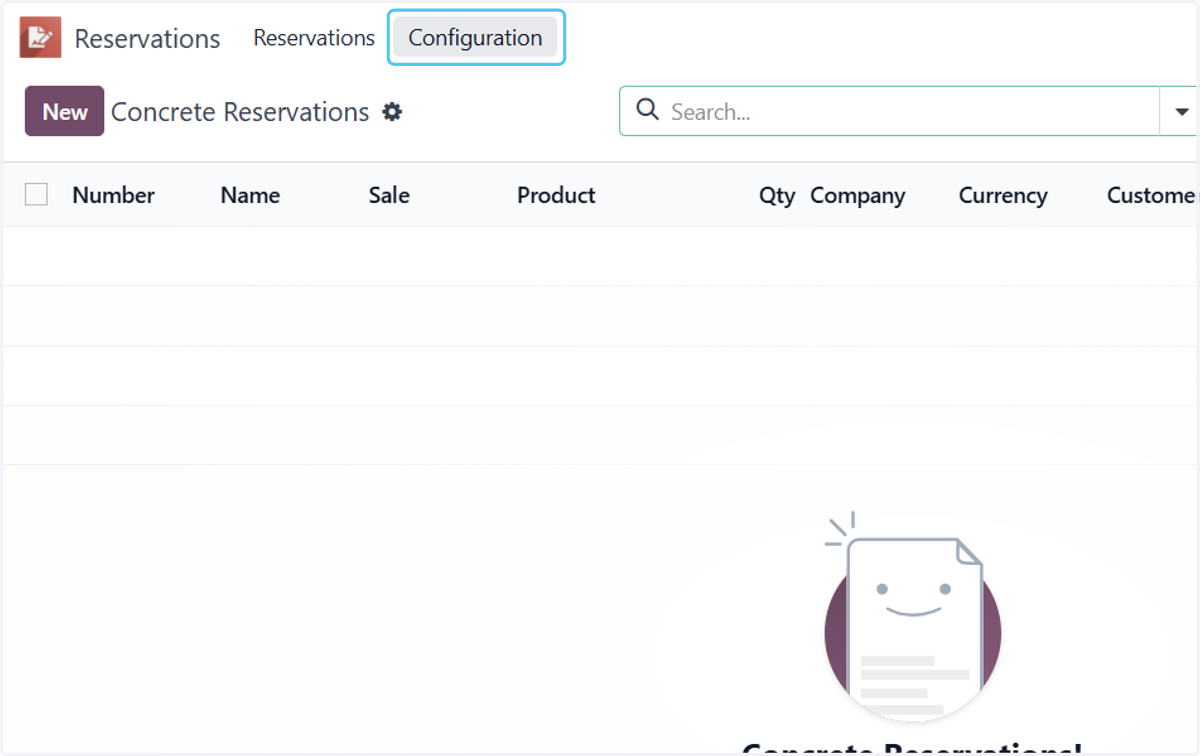The width and height of the screenshot is (1200, 756).
Task: Click the Reservations app logo icon
Action: point(40,38)
